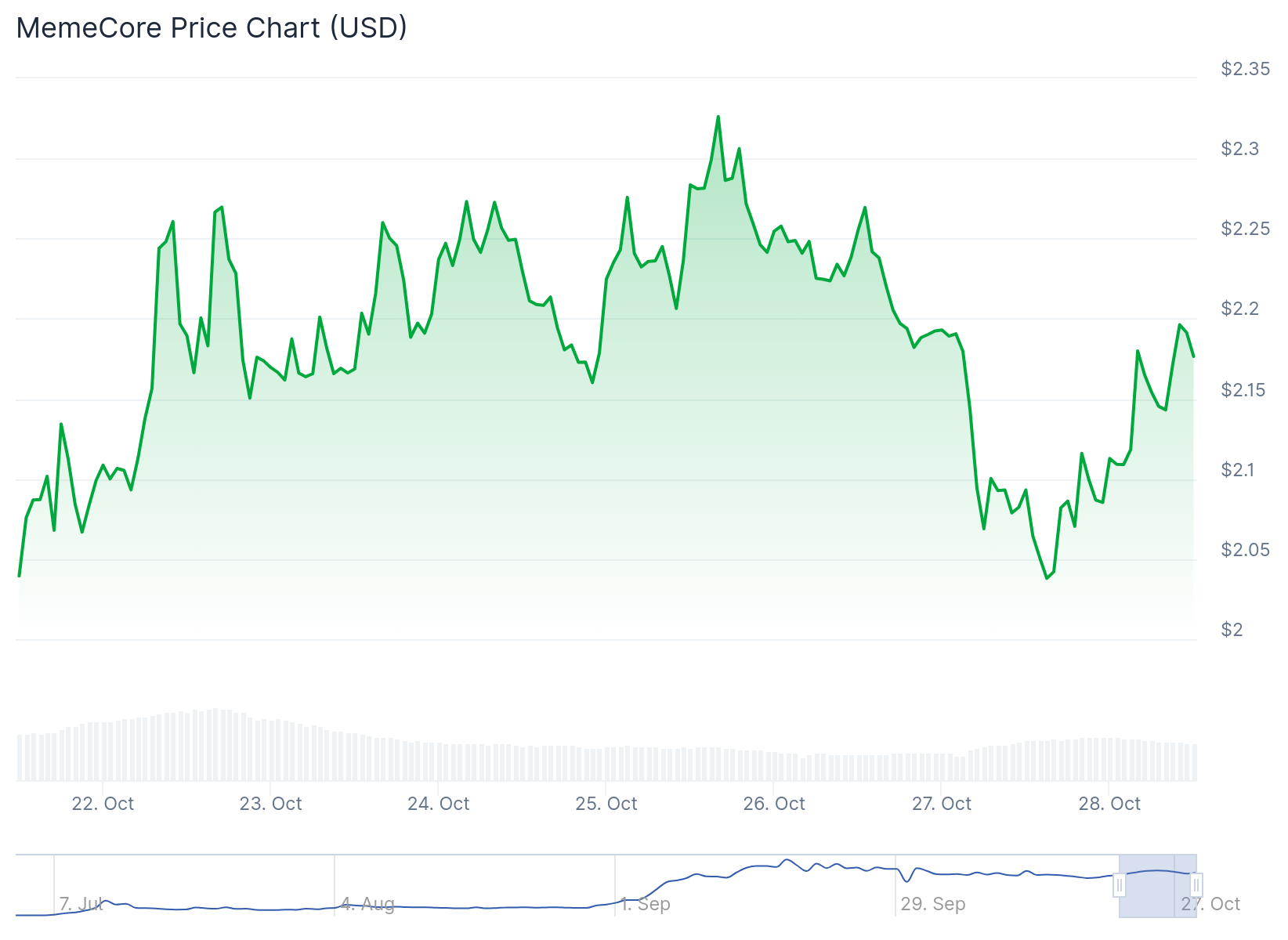Click the 23. Oct date label

270,804
